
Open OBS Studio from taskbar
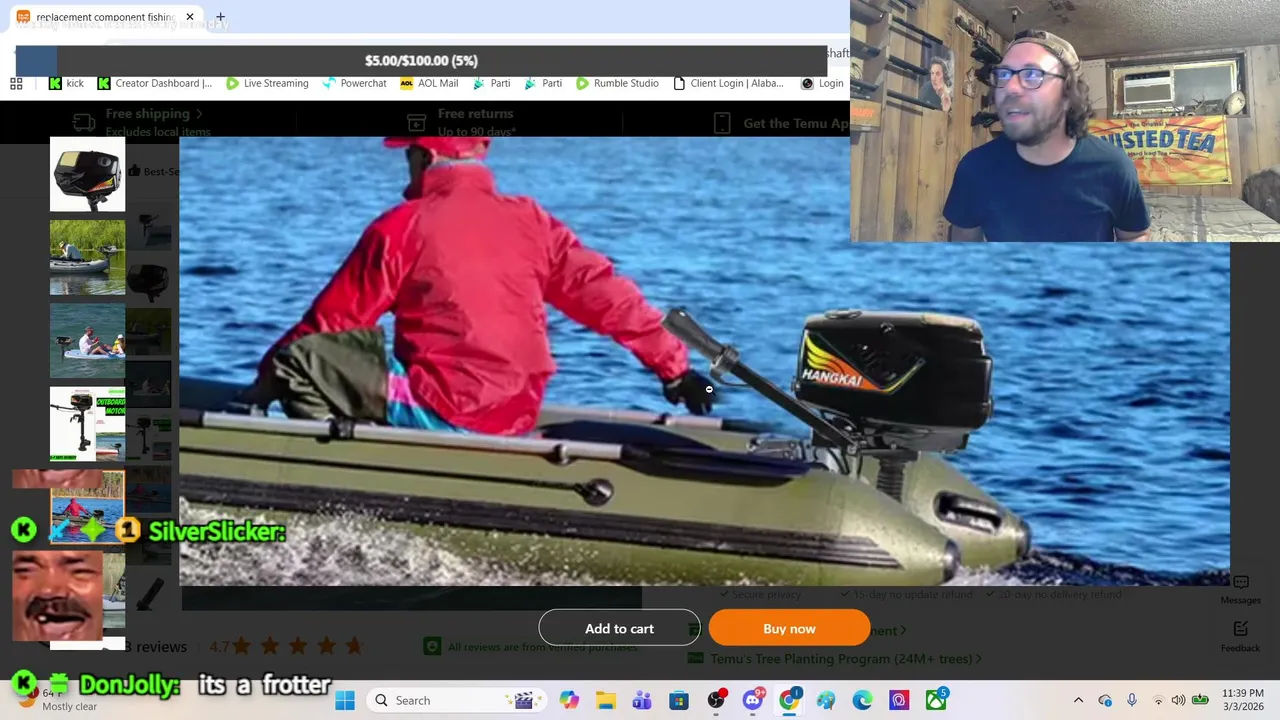click(x=716, y=700)
